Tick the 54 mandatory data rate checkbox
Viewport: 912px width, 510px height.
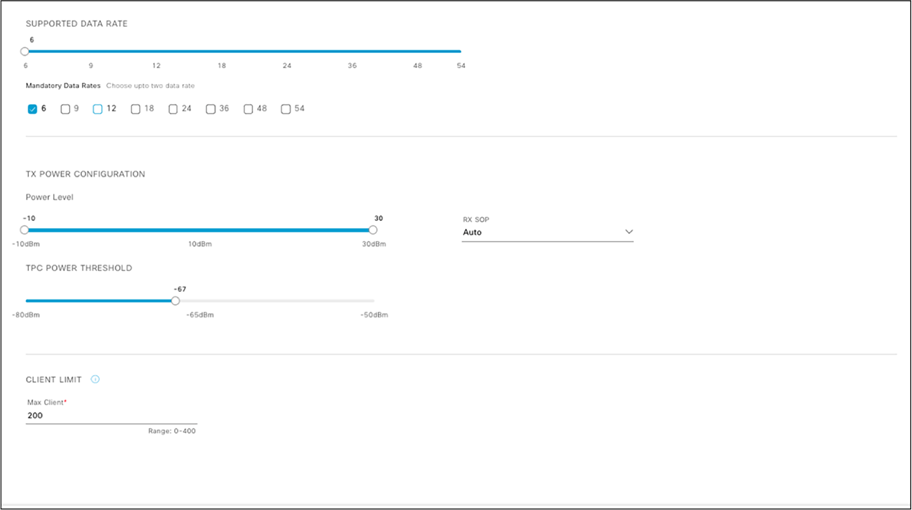coord(286,109)
